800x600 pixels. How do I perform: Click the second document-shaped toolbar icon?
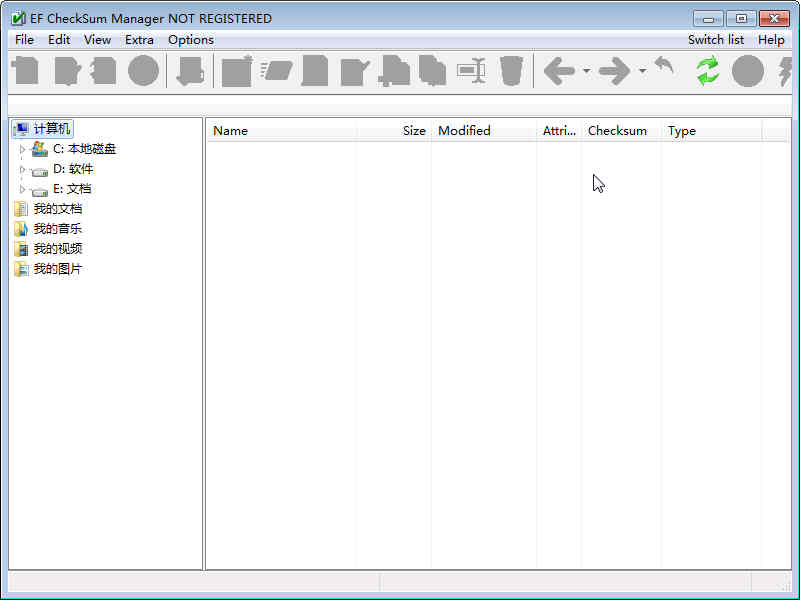point(67,70)
